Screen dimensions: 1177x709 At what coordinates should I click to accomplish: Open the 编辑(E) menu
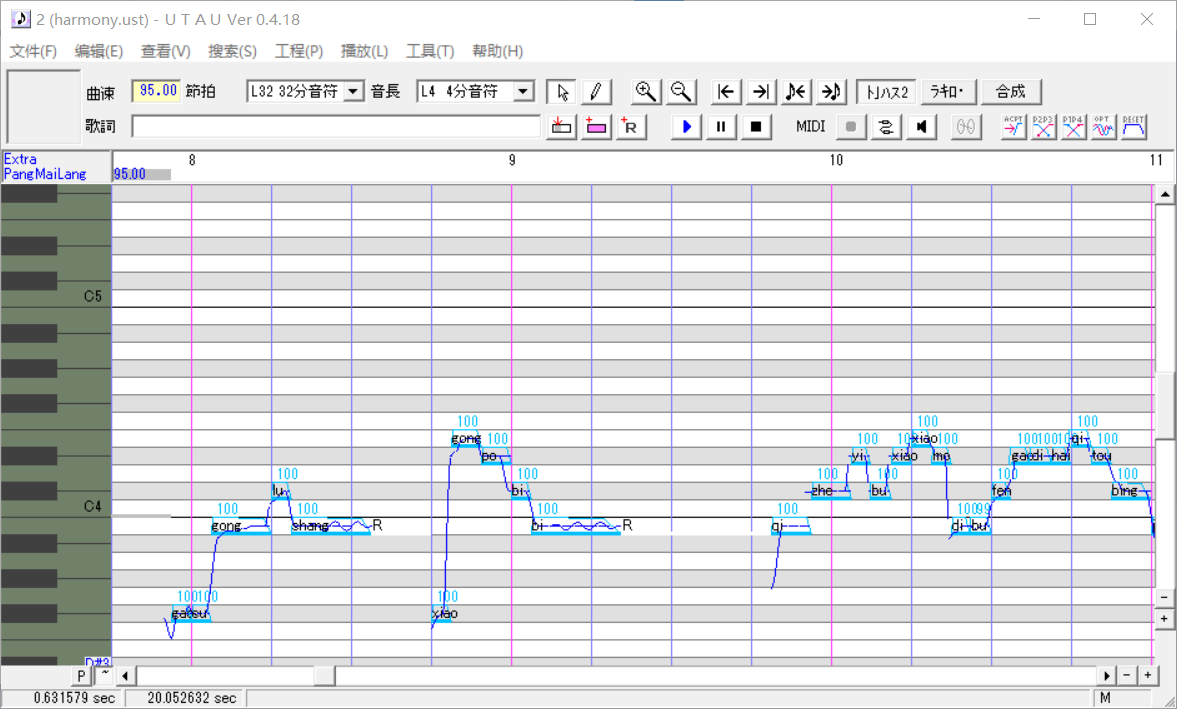coord(98,51)
